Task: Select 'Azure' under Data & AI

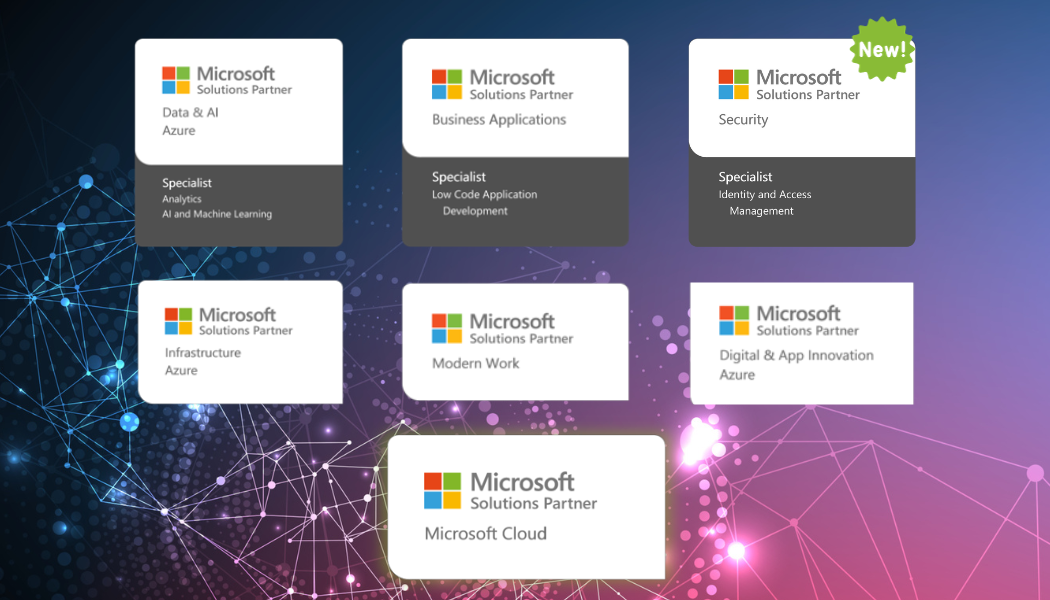Action: coord(179,131)
